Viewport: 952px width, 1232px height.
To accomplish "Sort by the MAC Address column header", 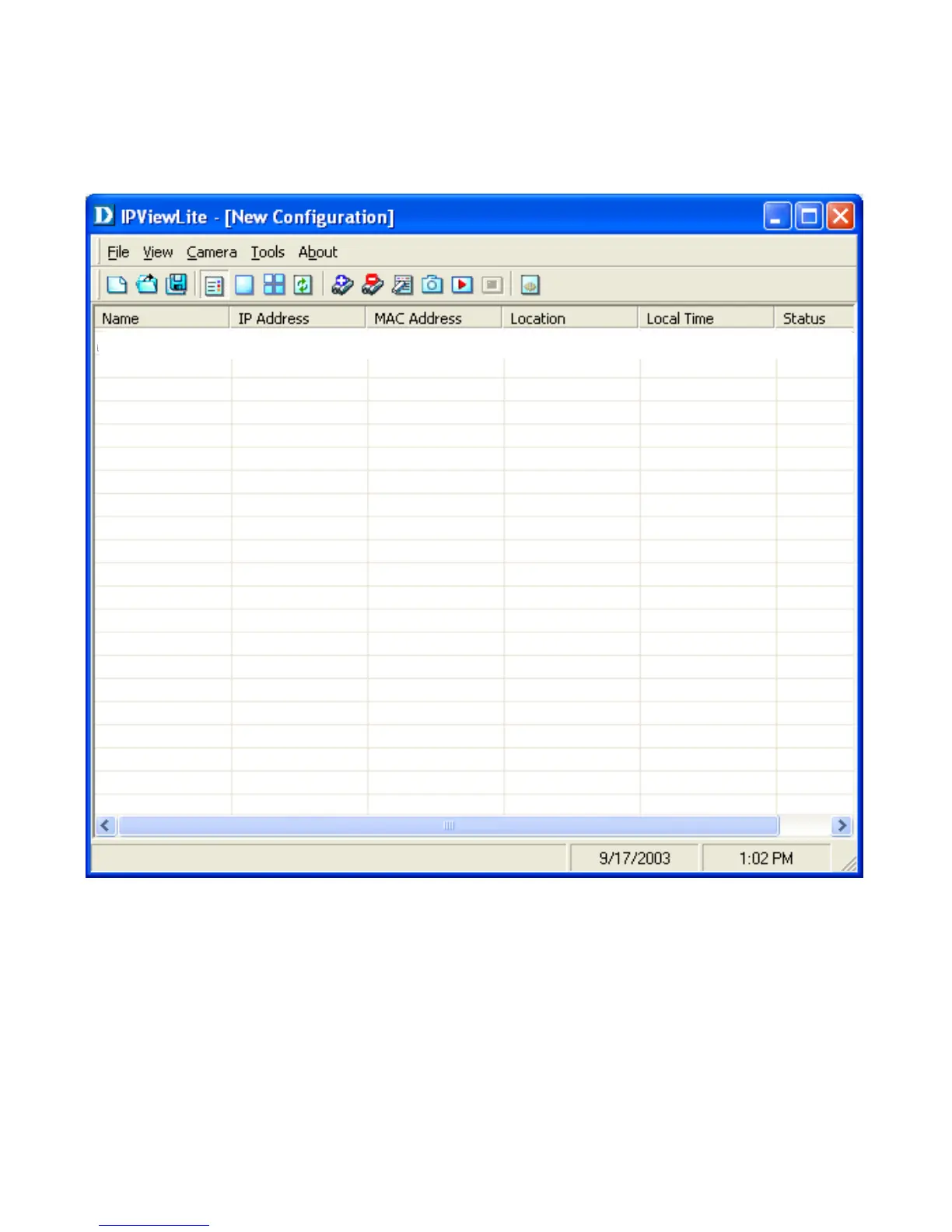I will click(x=433, y=318).
